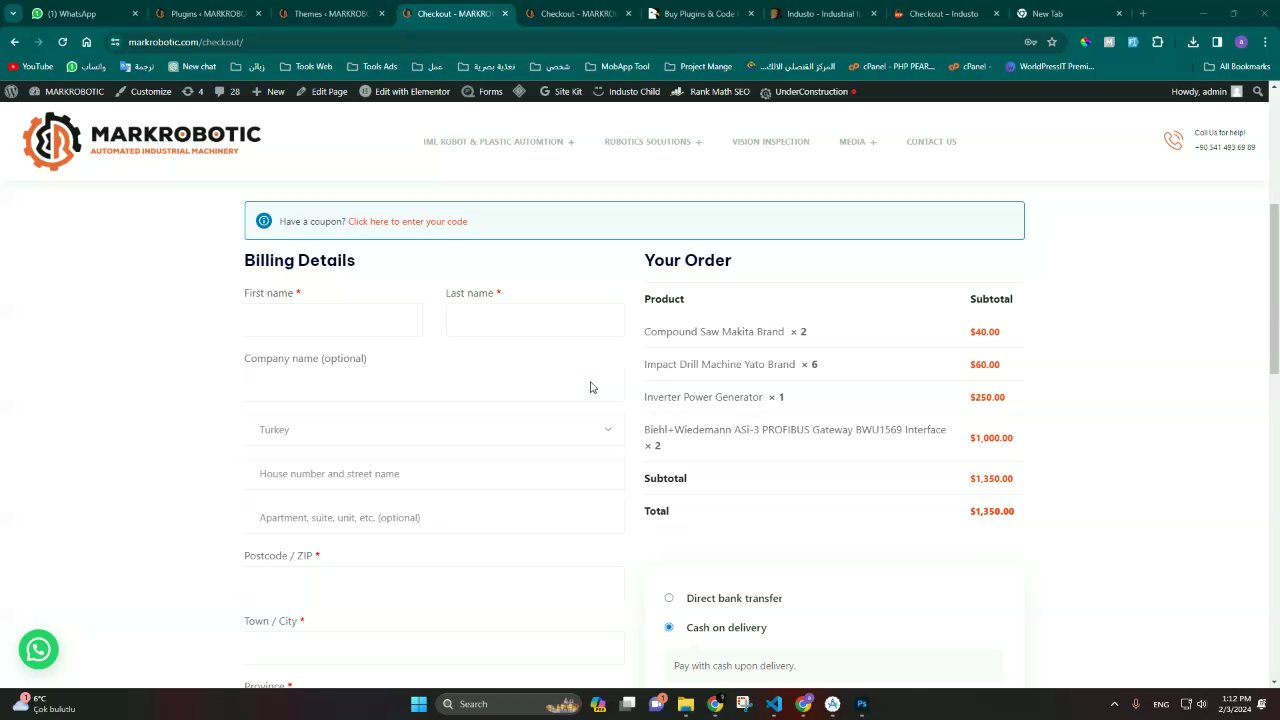Switch to the Themes - MARKROBOTIC tab
This screenshot has height=720, width=1280.
[x=332, y=14]
